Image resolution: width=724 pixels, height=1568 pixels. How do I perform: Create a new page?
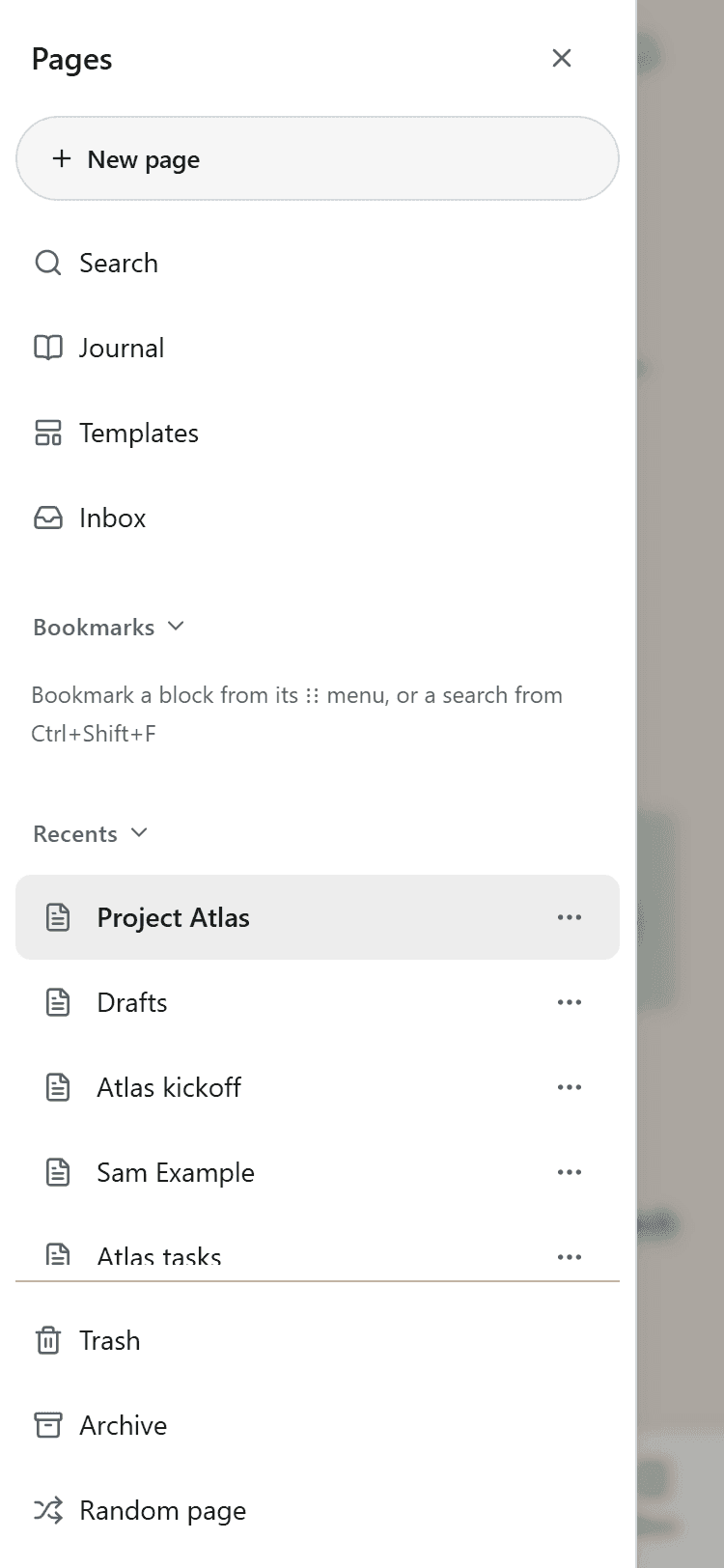click(x=318, y=158)
